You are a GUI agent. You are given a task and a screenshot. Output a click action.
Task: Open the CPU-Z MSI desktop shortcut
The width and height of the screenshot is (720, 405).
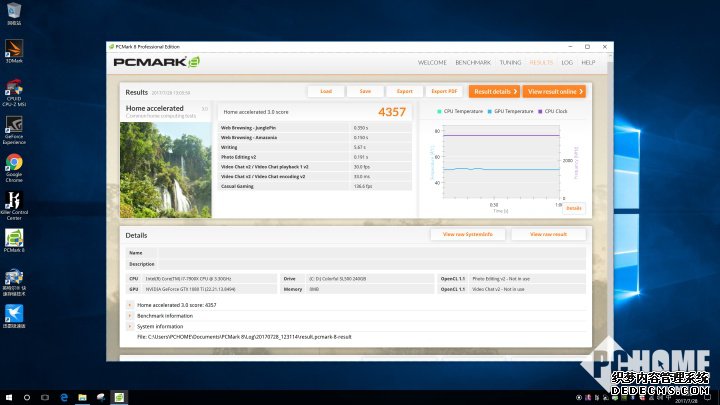coord(14,92)
